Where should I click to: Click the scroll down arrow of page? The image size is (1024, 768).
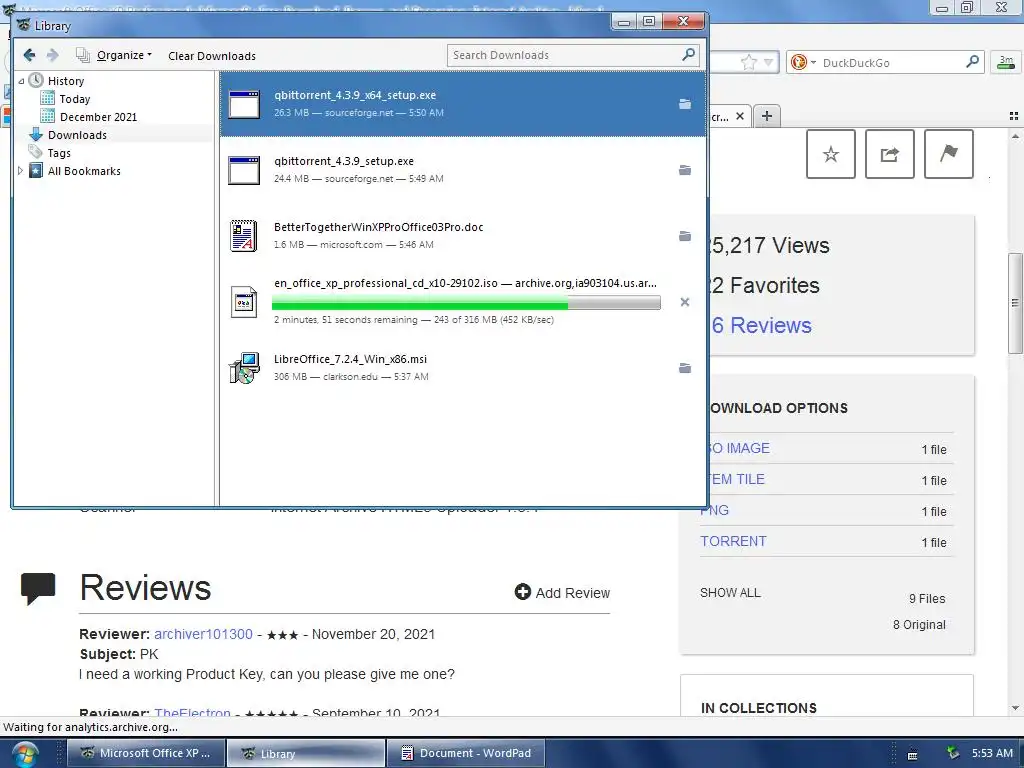(1015, 708)
